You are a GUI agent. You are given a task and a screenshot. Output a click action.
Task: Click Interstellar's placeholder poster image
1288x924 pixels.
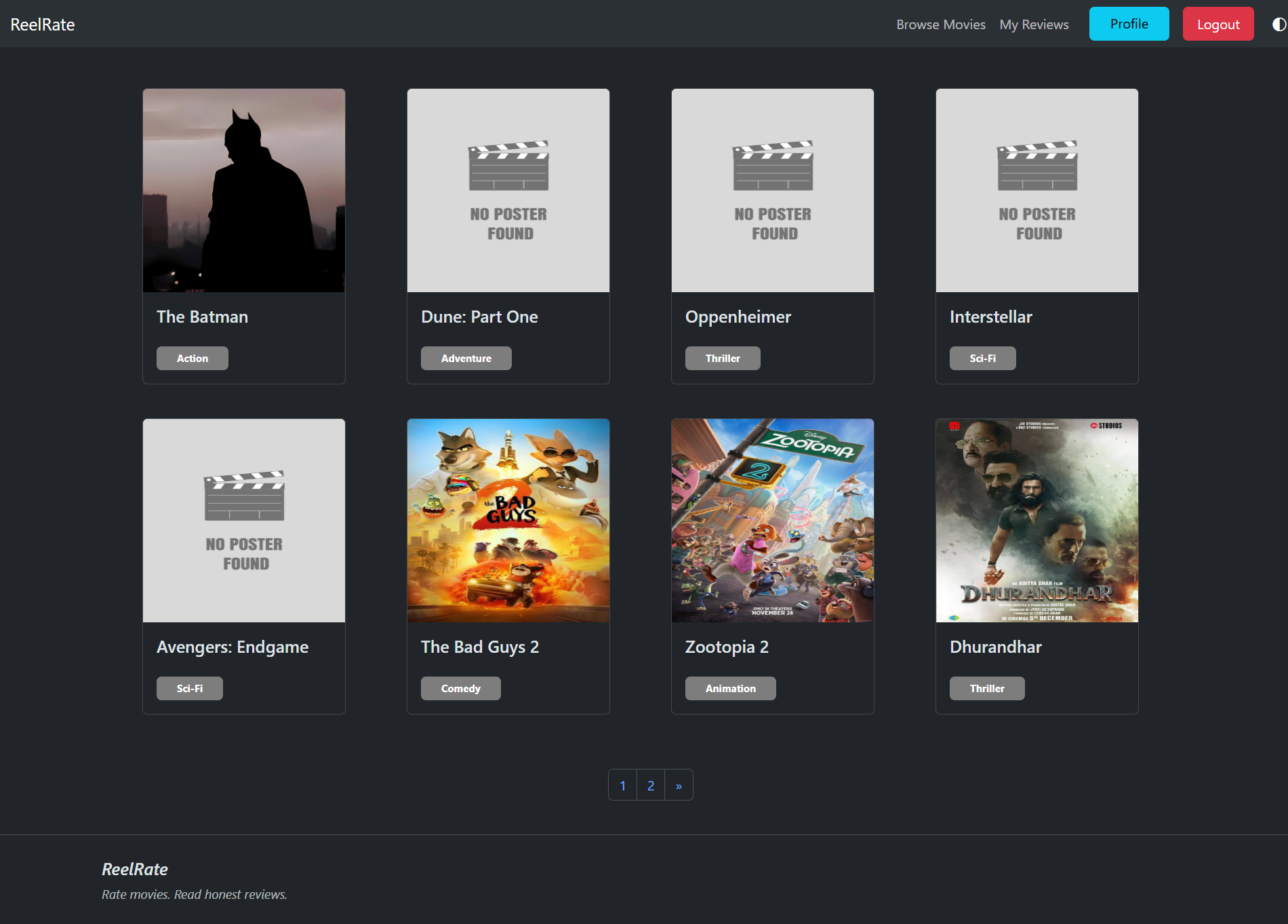pyautogui.click(x=1037, y=190)
